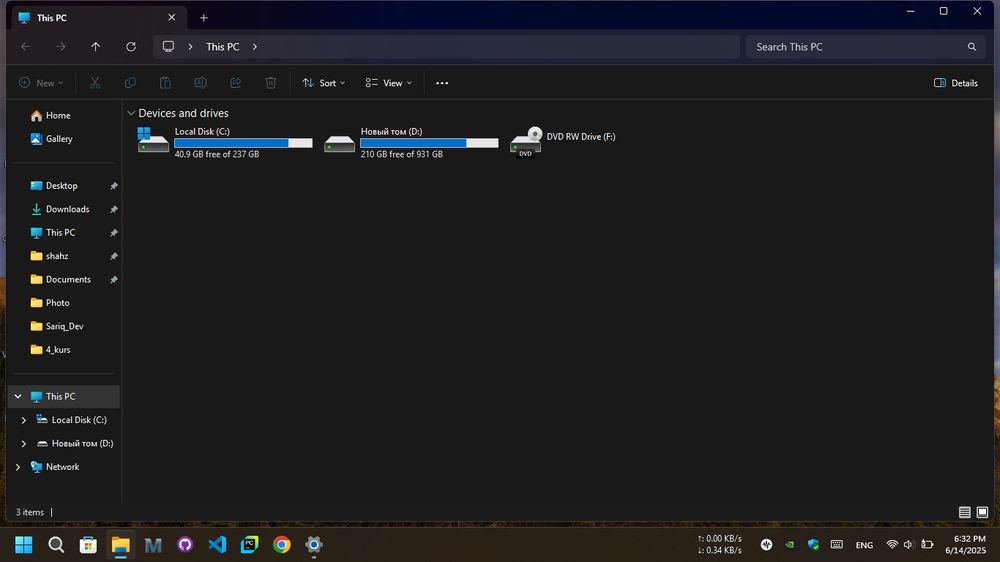This screenshot has height=562, width=1000.
Task: Open the New dropdown menu
Action: point(41,83)
